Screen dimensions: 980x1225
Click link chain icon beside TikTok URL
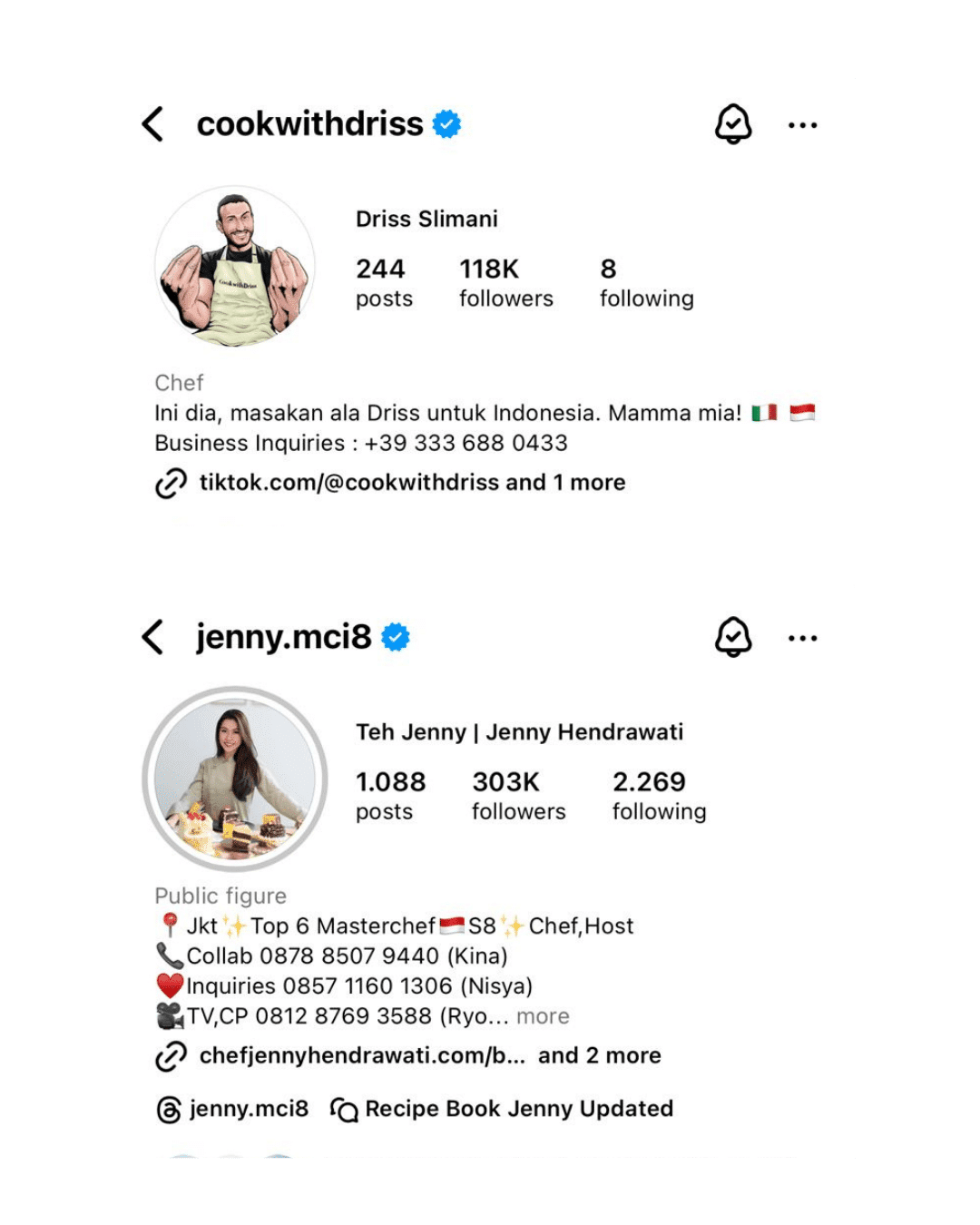(x=171, y=483)
